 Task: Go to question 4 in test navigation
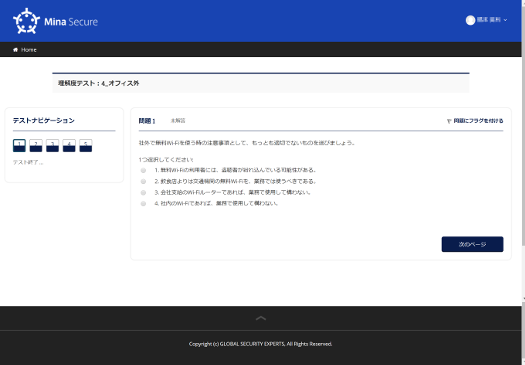click(x=69, y=146)
